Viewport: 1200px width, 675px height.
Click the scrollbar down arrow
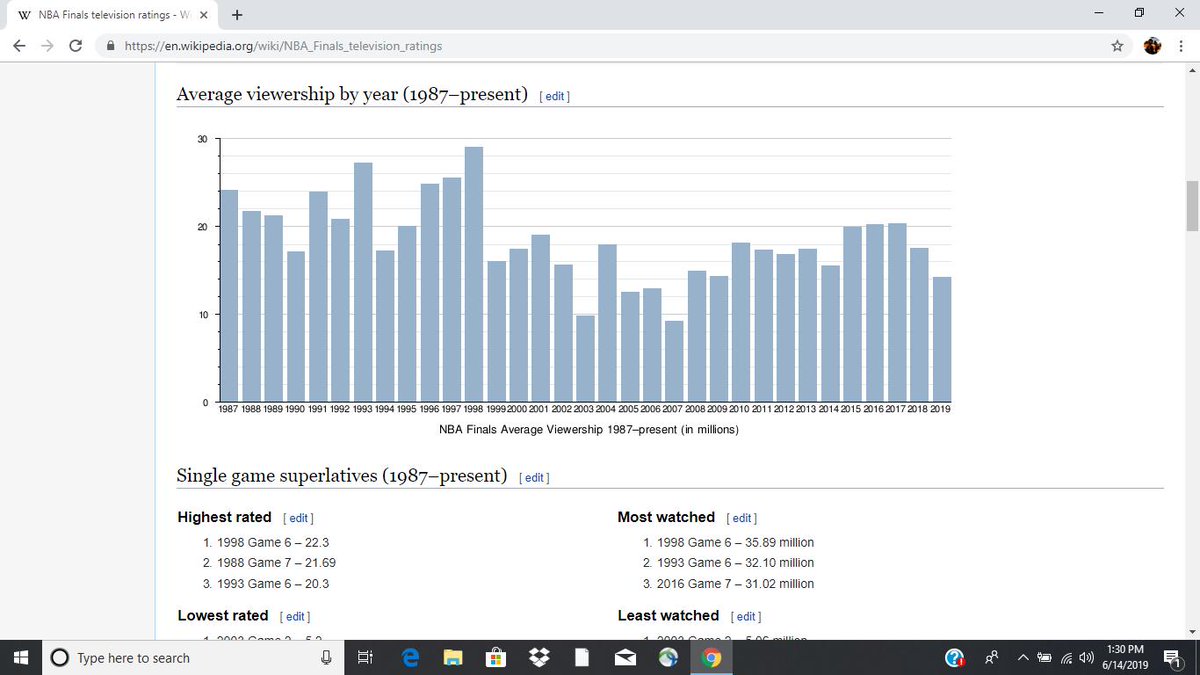coord(1191,632)
